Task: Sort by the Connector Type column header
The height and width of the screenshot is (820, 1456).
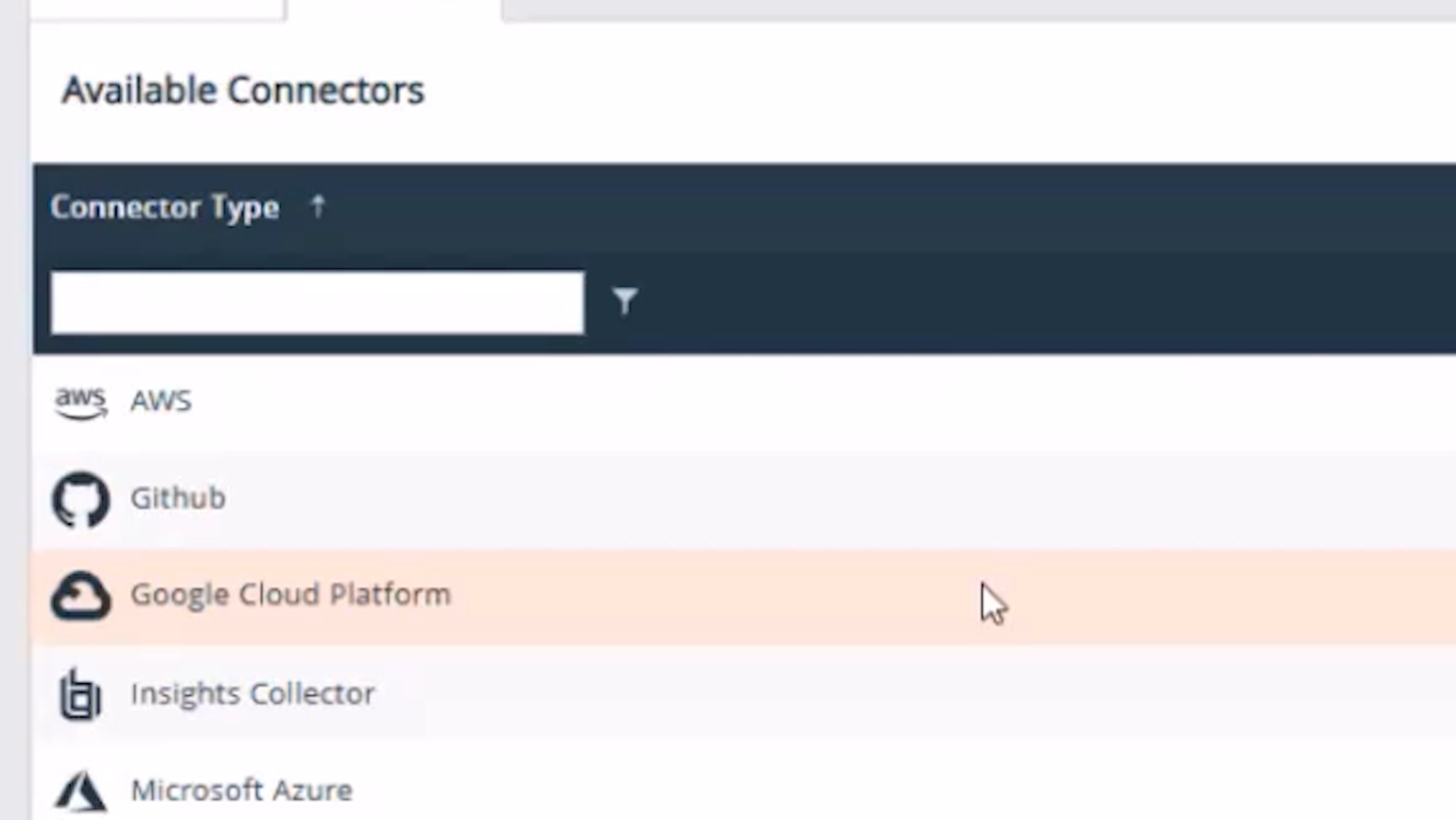Action: 164,207
